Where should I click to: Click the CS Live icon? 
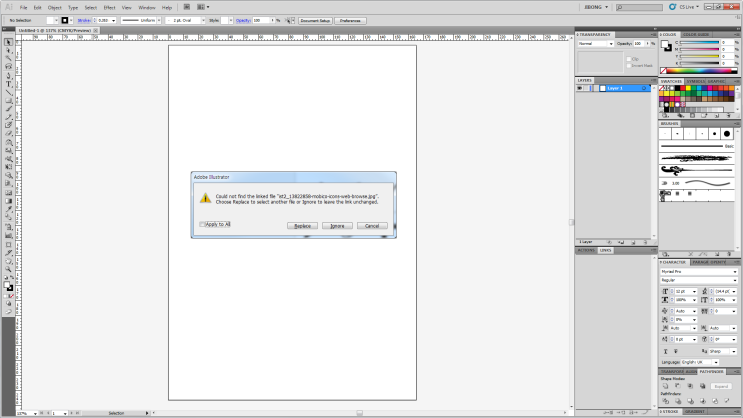(672, 7)
